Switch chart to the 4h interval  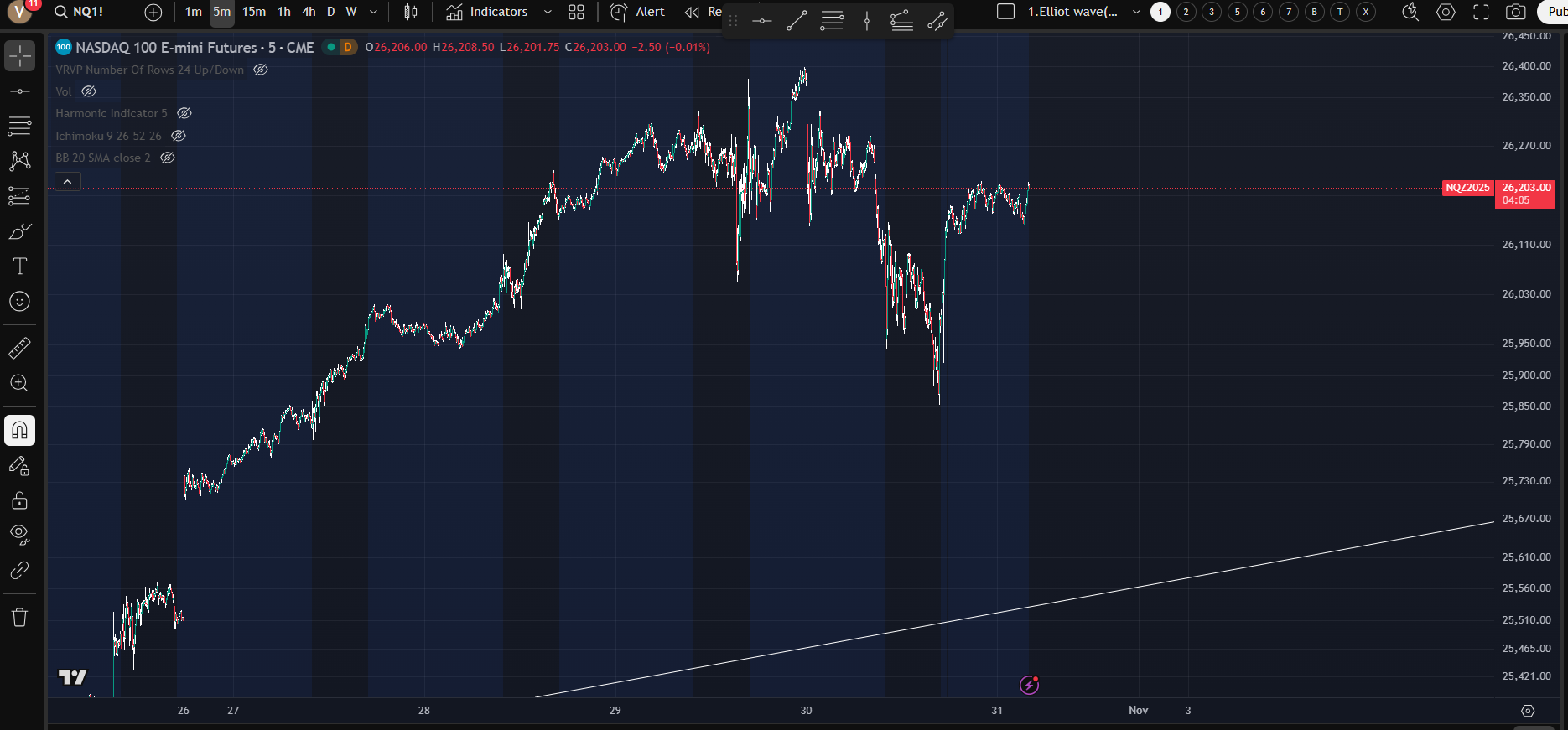(309, 12)
